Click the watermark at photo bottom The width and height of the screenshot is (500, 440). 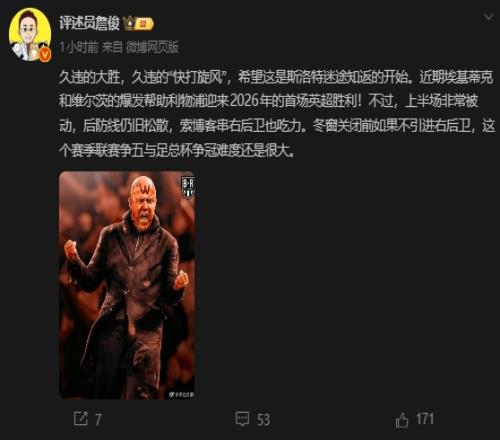(x=181, y=395)
